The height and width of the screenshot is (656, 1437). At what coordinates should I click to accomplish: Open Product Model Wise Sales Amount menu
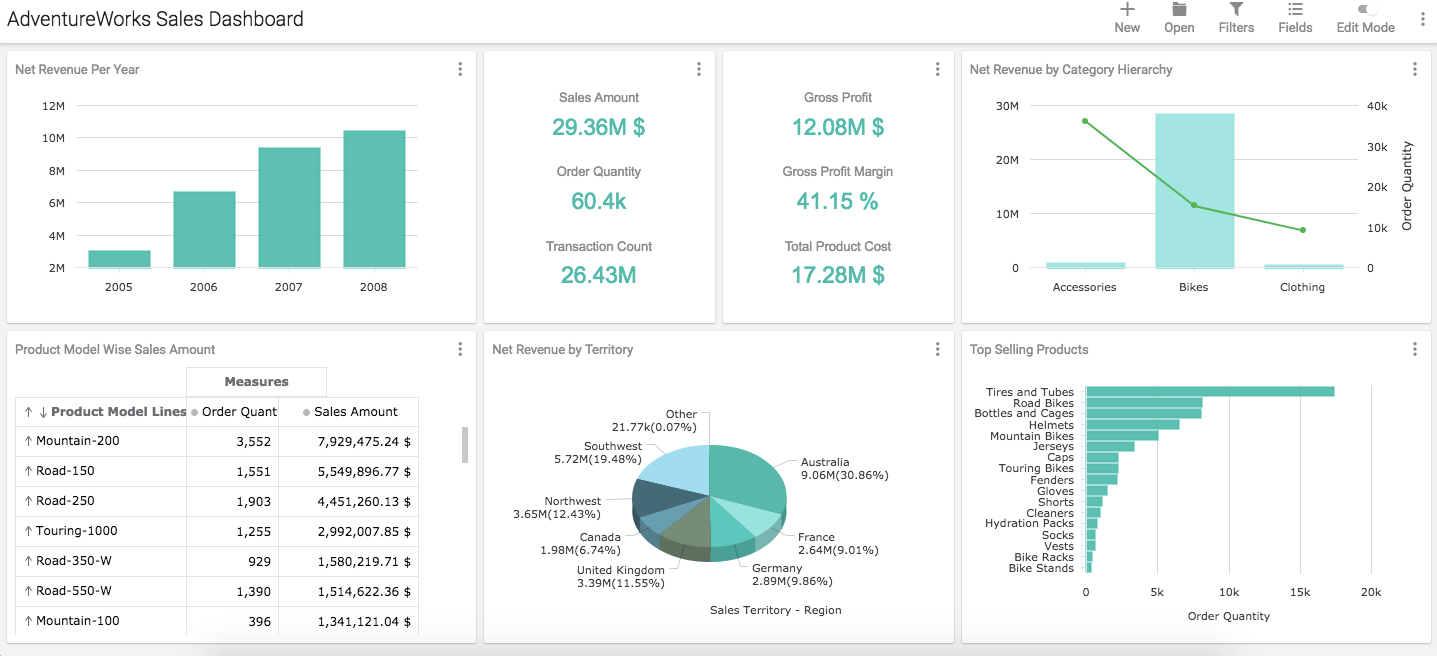[460, 349]
